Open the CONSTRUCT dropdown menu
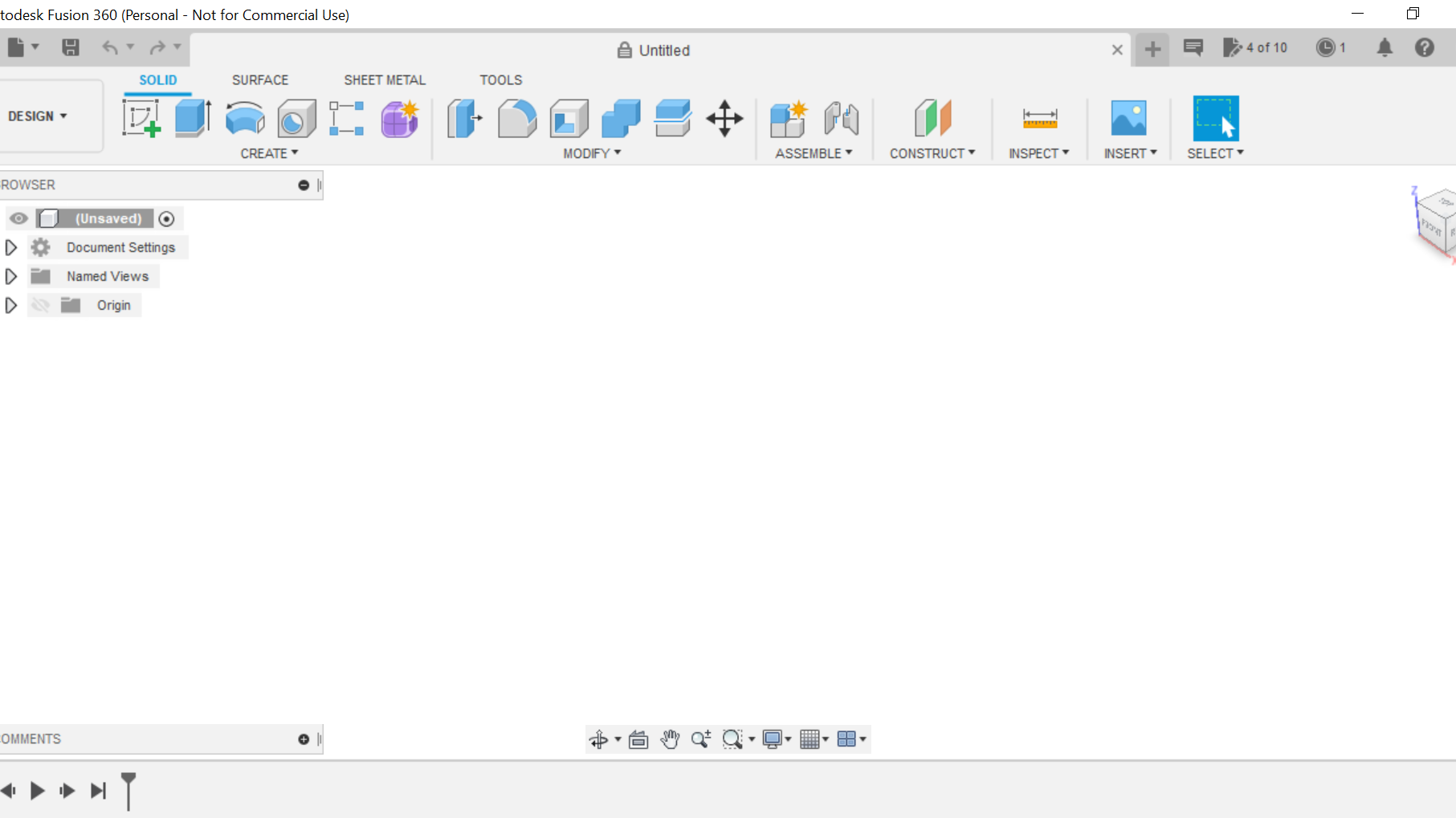 click(932, 153)
